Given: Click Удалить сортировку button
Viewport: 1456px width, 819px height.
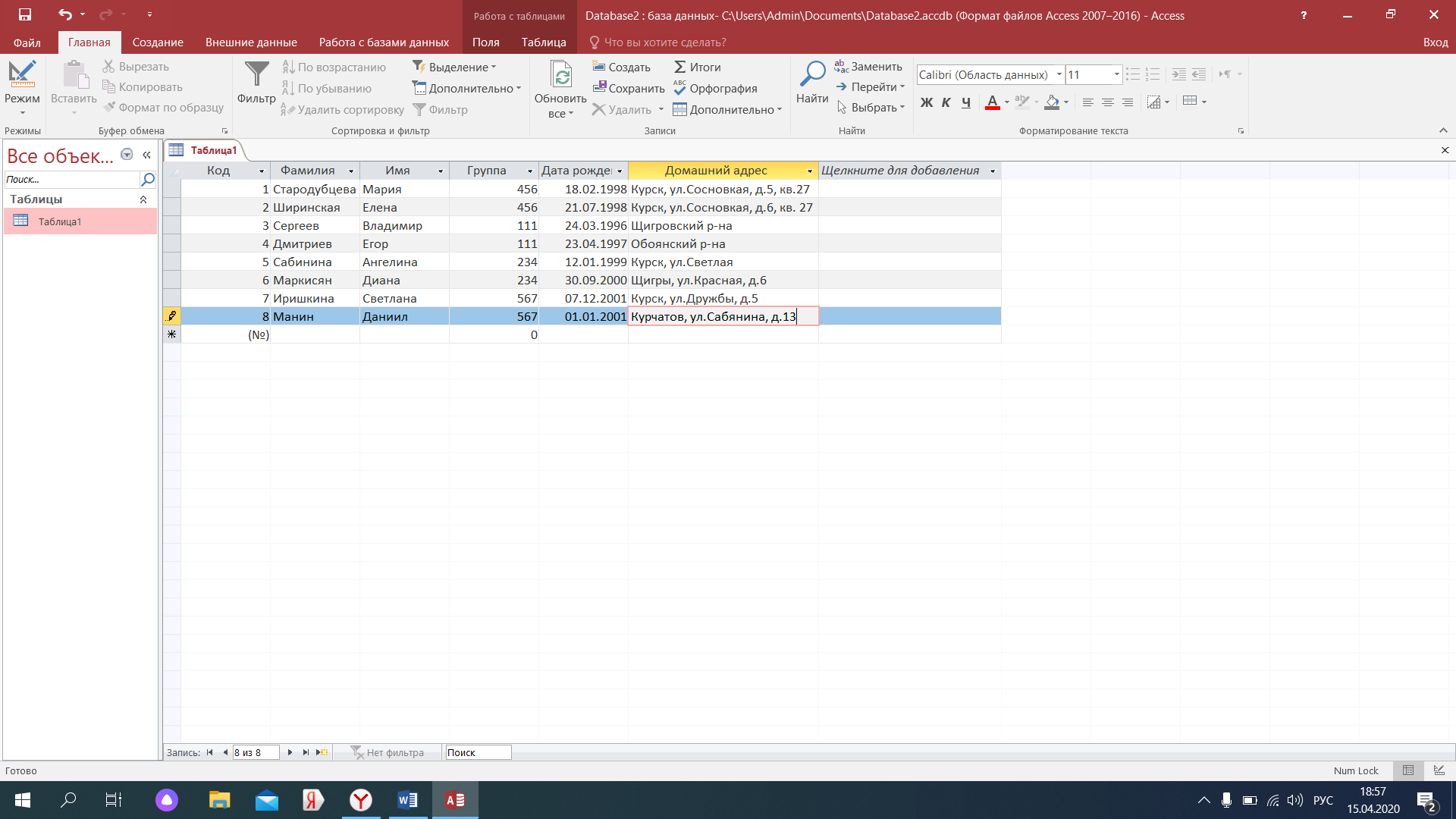Looking at the screenshot, I should click(x=343, y=109).
